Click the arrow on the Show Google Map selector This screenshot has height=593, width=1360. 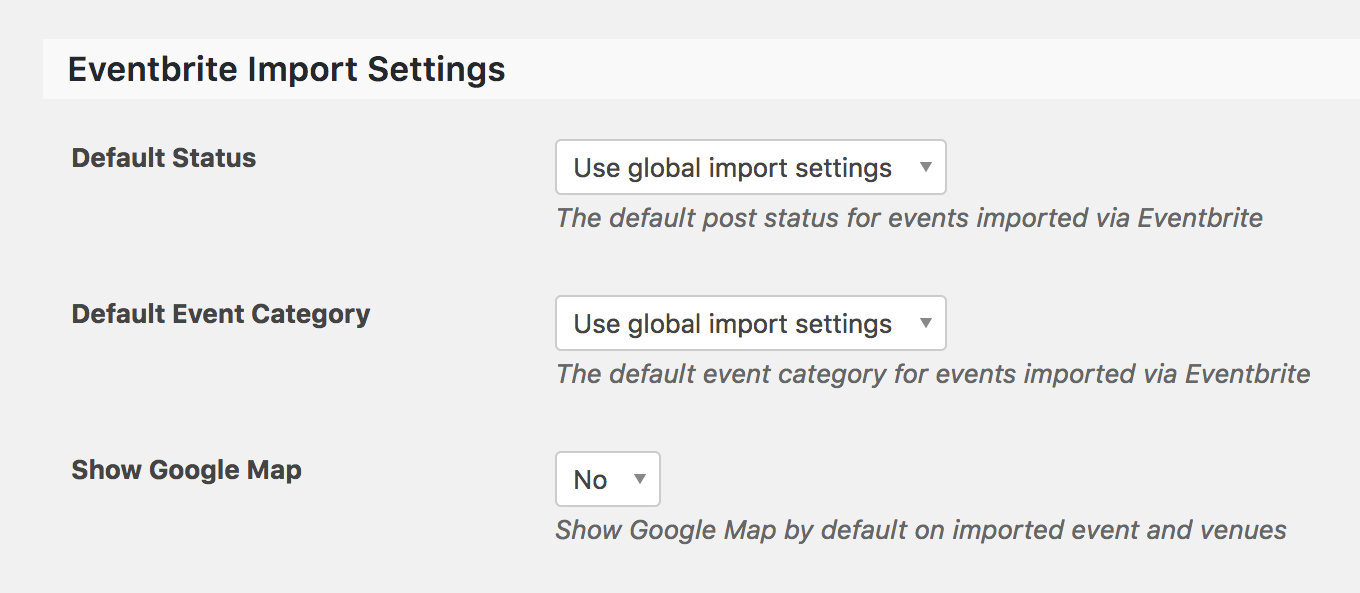coord(641,479)
